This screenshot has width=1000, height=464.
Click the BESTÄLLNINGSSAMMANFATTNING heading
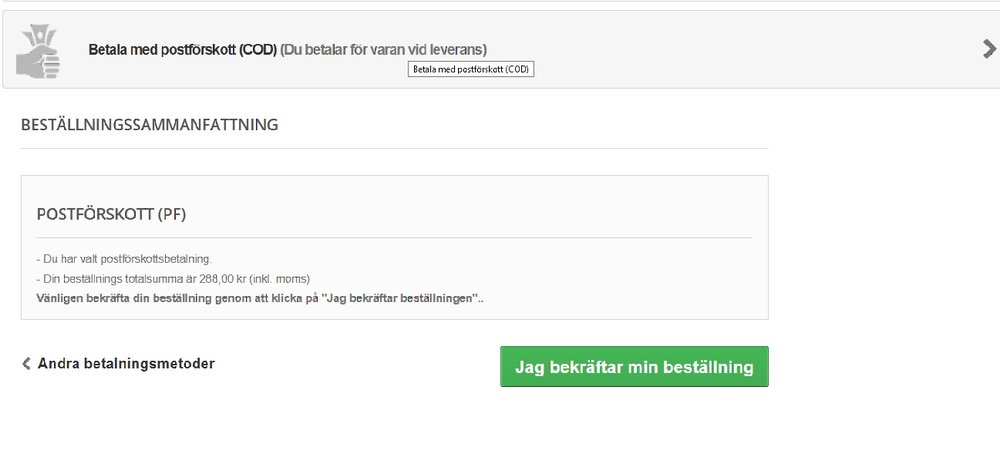[149, 124]
